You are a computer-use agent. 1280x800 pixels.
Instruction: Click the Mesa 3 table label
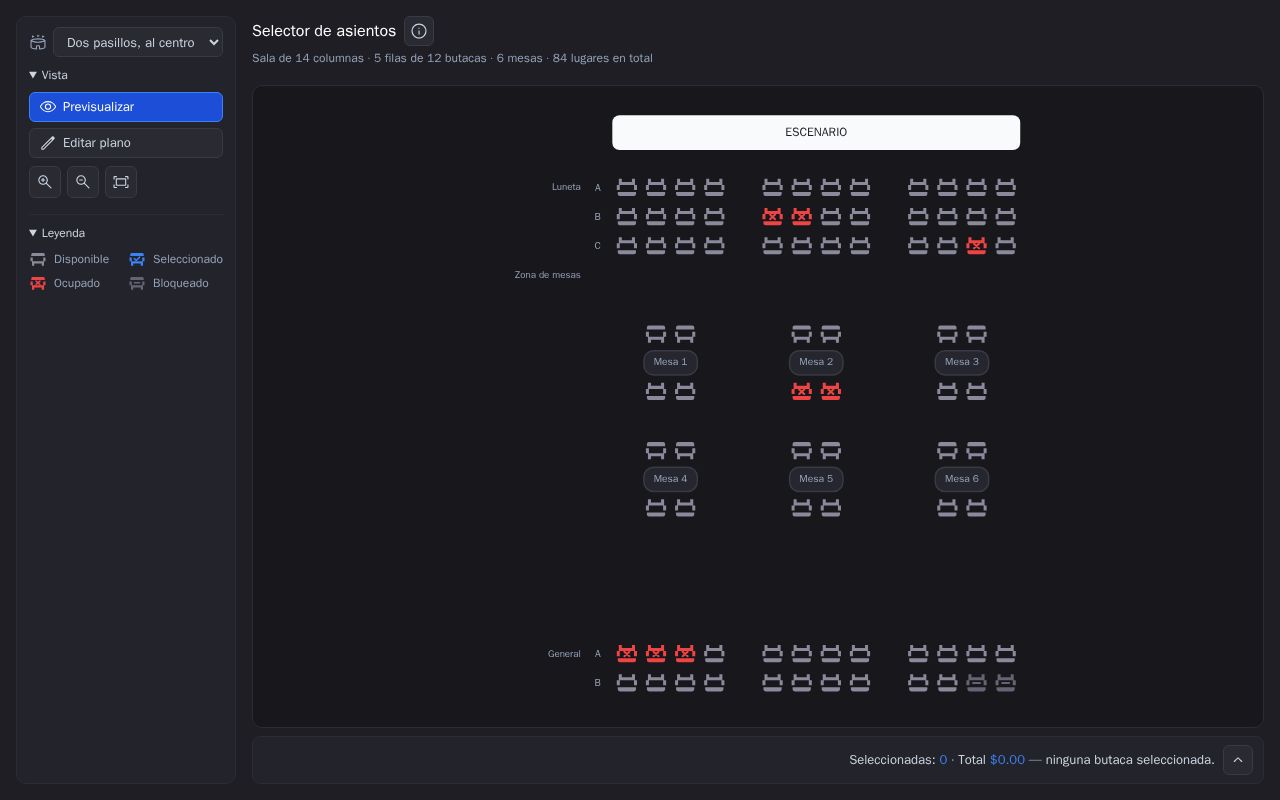pyautogui.click(x=962, y=362)
